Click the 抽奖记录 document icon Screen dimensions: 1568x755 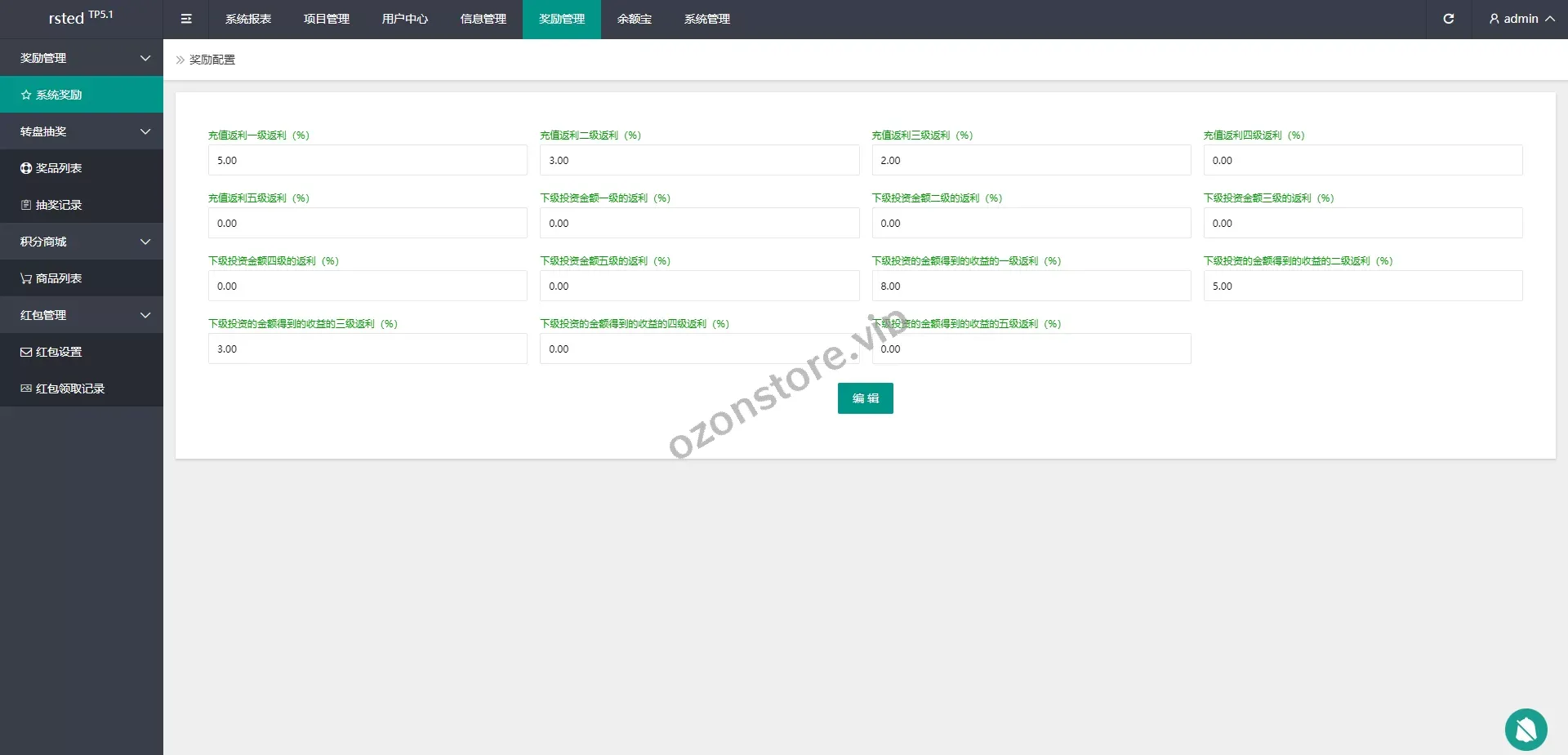coord(26,205)
